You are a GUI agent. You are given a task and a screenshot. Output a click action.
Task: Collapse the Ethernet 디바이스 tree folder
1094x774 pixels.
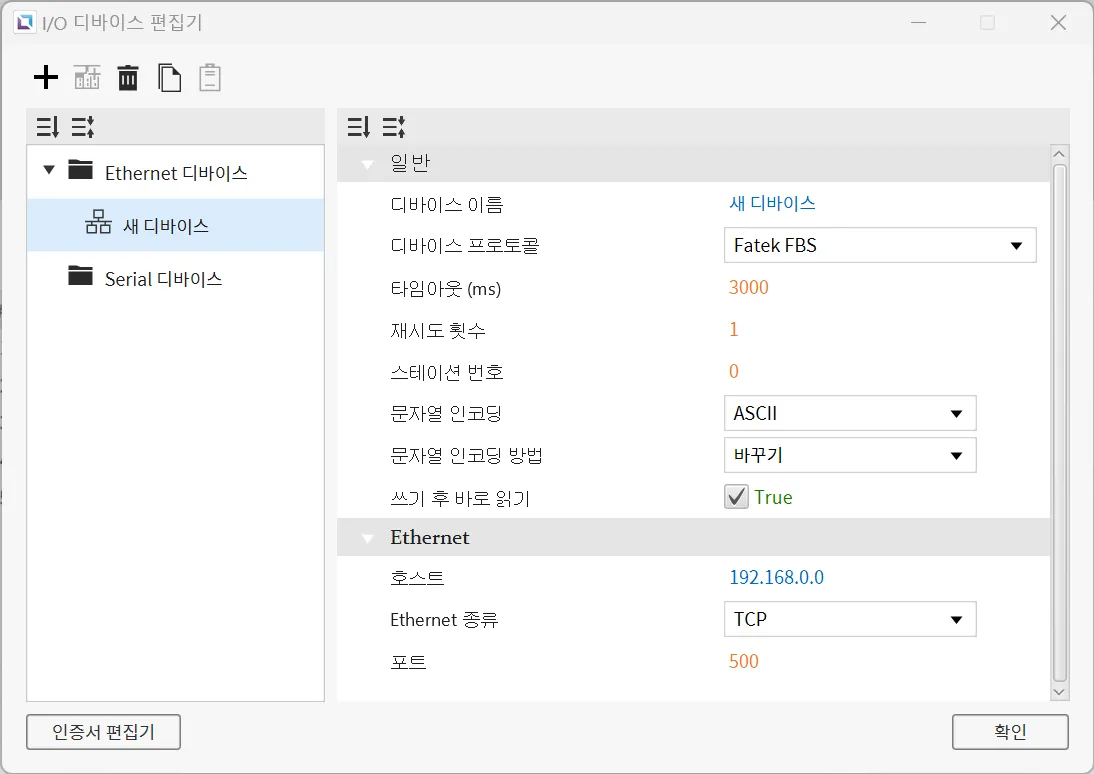coord(49,171)
